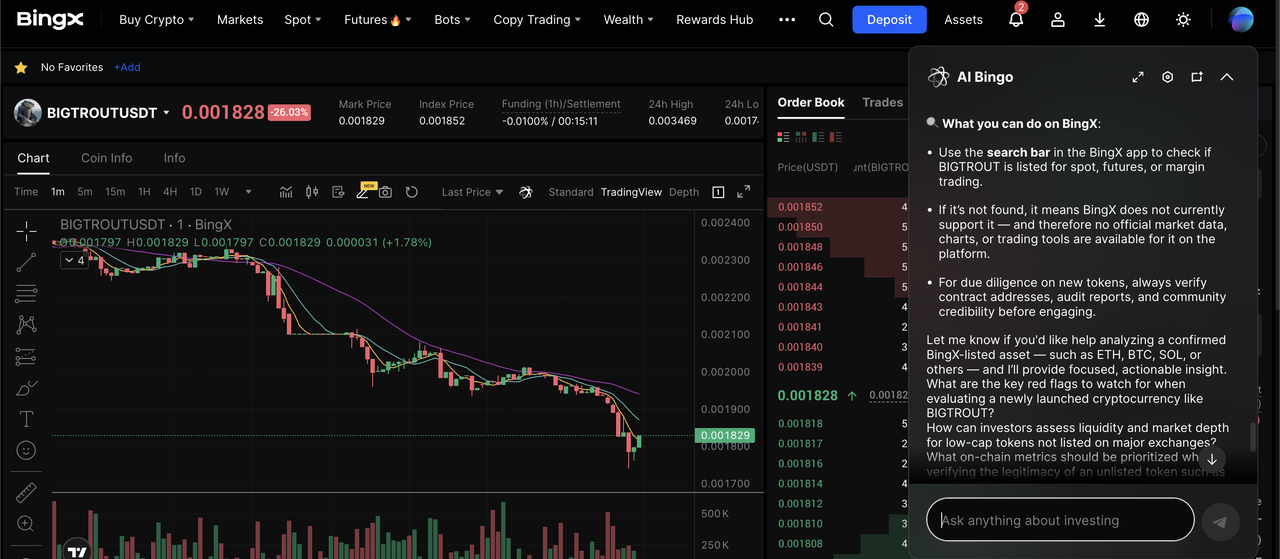Click the Ask anything about investing field
Image resolution: width=1280 pixels, height=559 pixels.
click(x=1060, y=520)
